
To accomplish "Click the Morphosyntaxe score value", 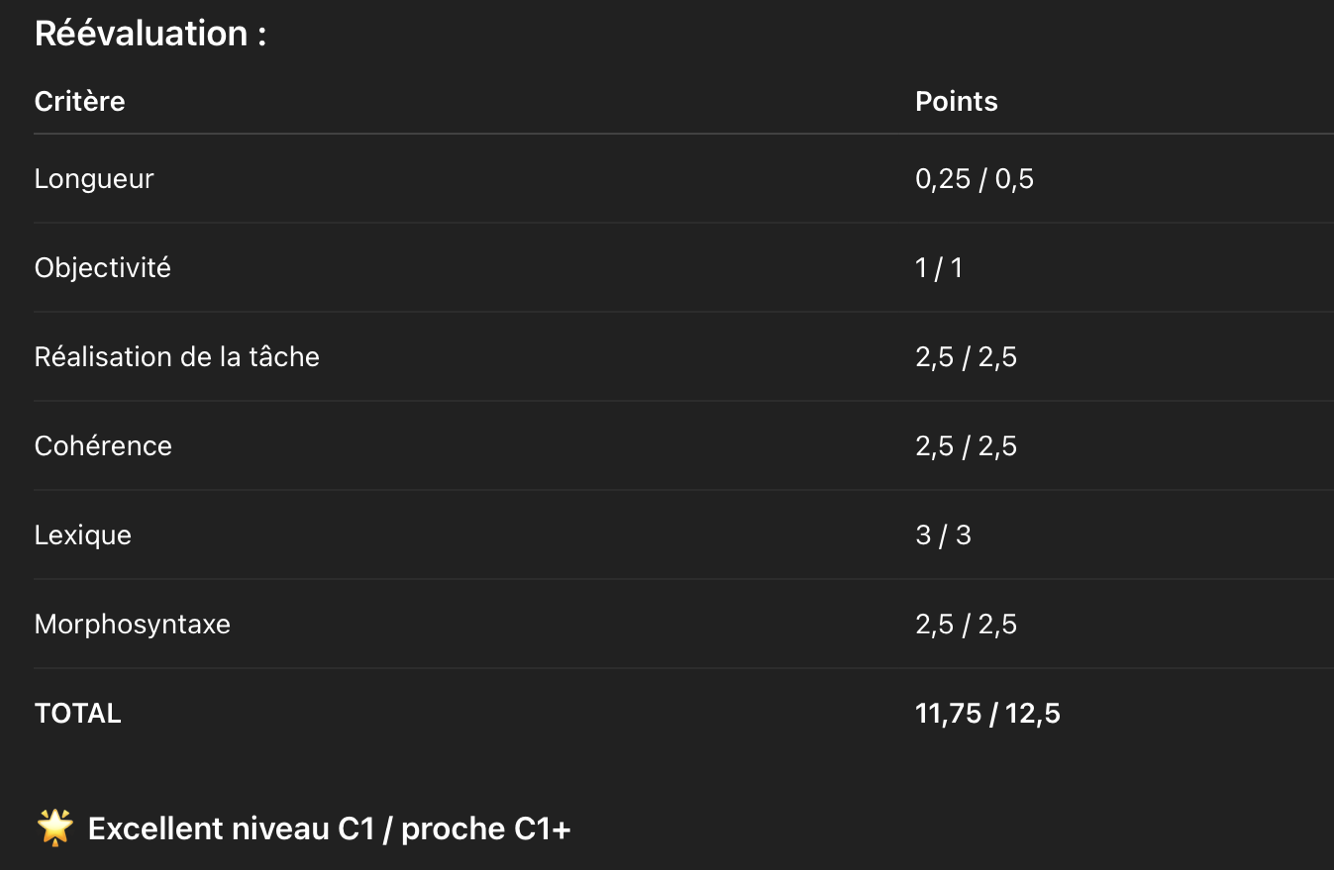I will tap(966, 624).
